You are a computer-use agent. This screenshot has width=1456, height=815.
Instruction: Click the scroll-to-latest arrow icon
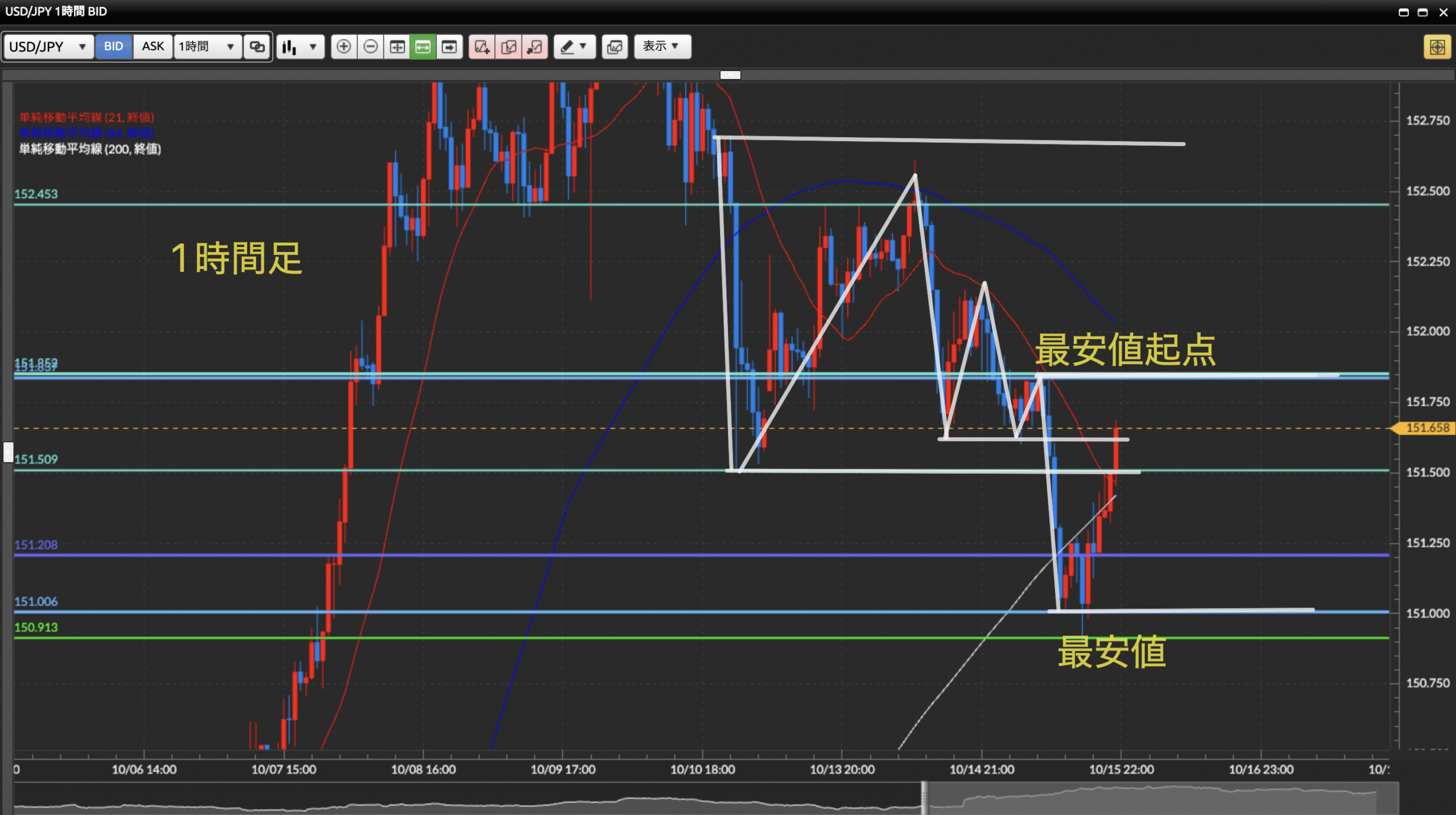pos(449,47)
